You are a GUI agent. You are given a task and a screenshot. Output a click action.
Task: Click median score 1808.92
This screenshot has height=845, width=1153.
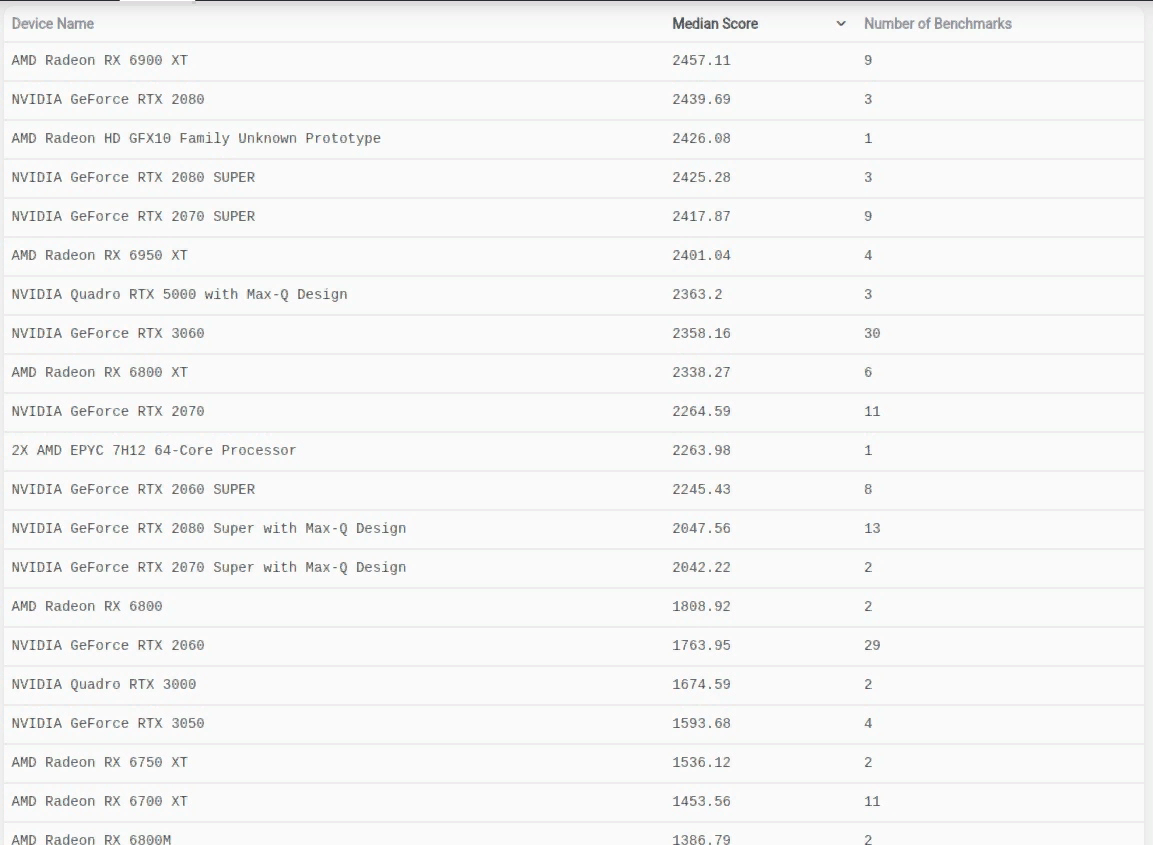702,606
